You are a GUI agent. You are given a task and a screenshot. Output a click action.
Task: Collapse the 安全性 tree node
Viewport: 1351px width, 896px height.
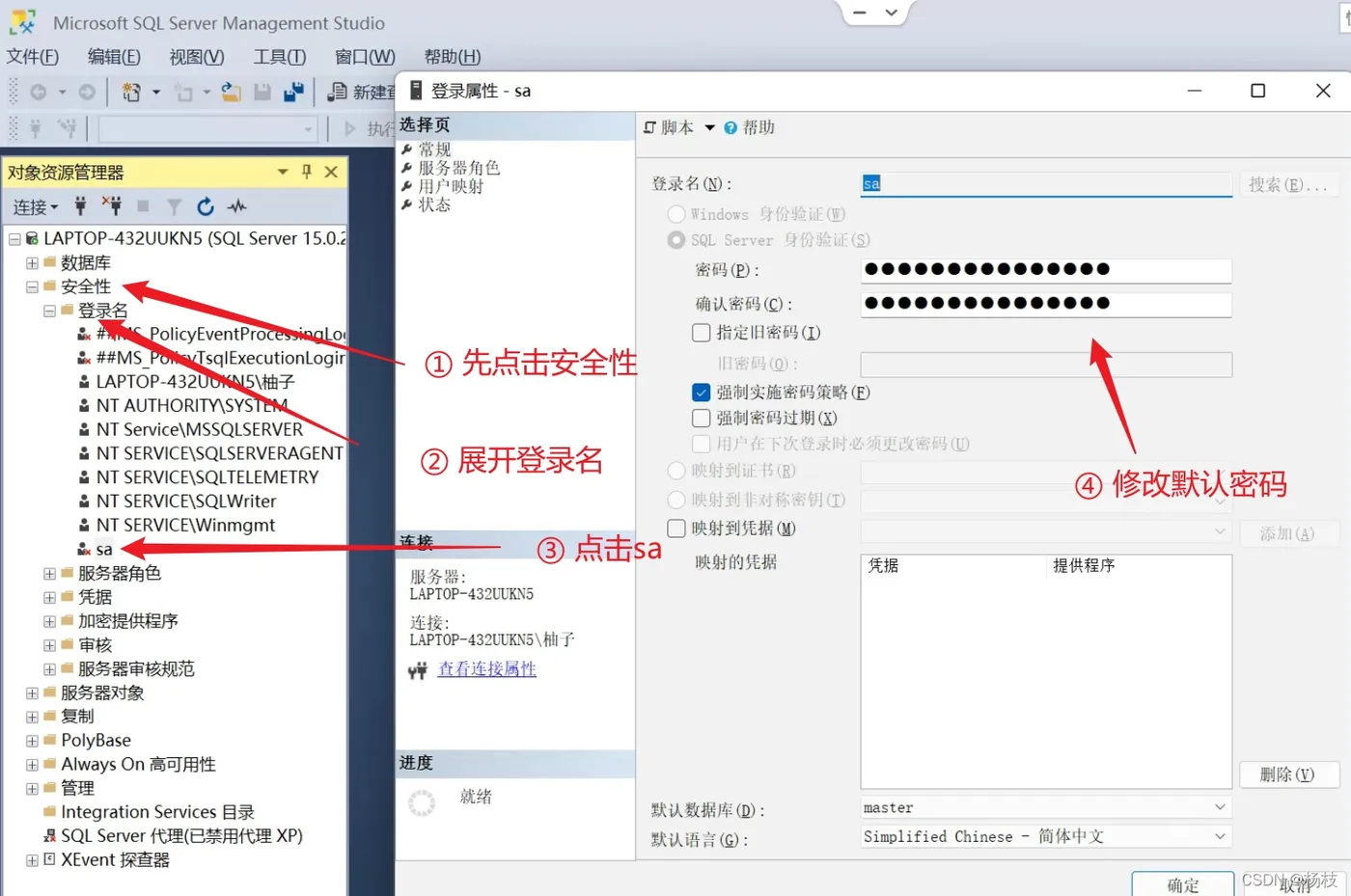coord(32,286)
